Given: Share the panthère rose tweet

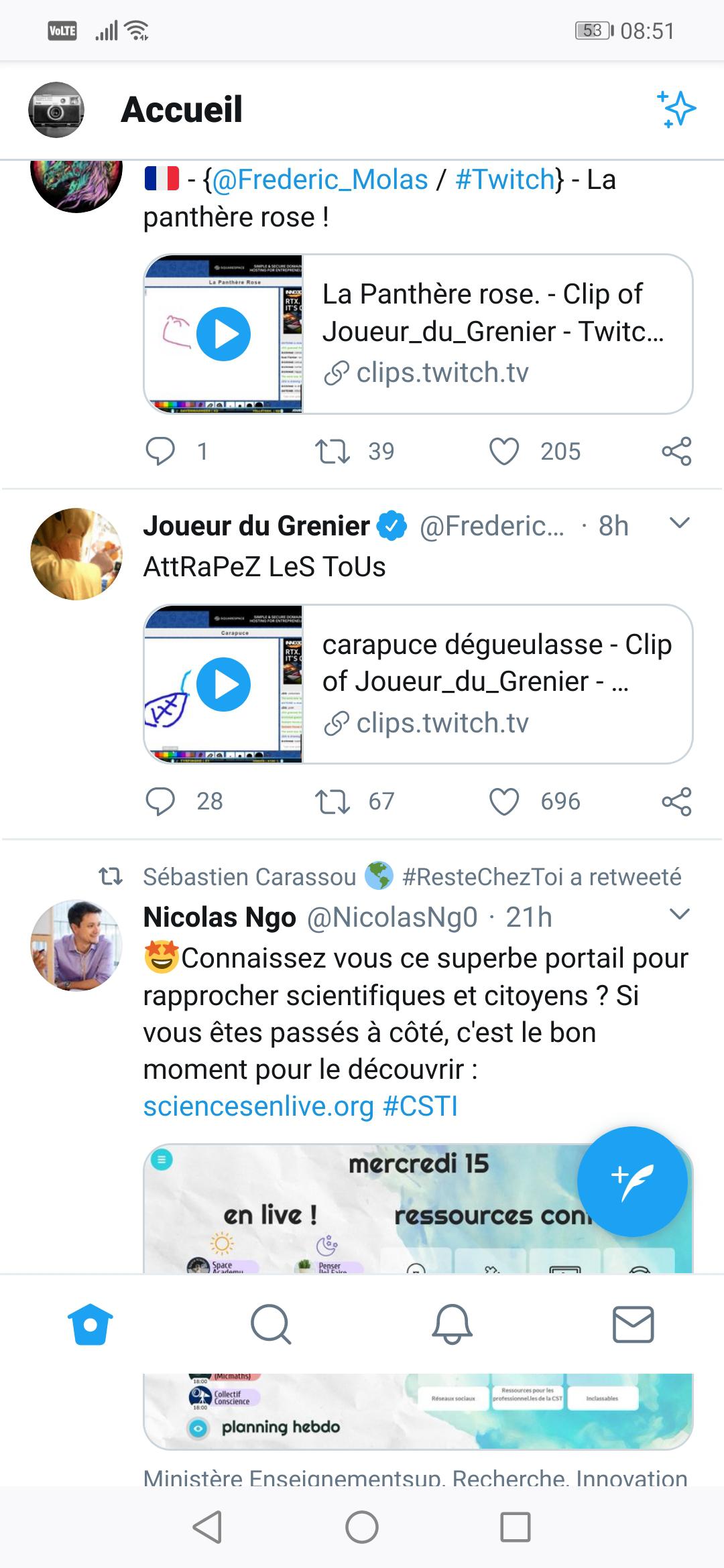Looking at the screenshot, I should [676, 452].
